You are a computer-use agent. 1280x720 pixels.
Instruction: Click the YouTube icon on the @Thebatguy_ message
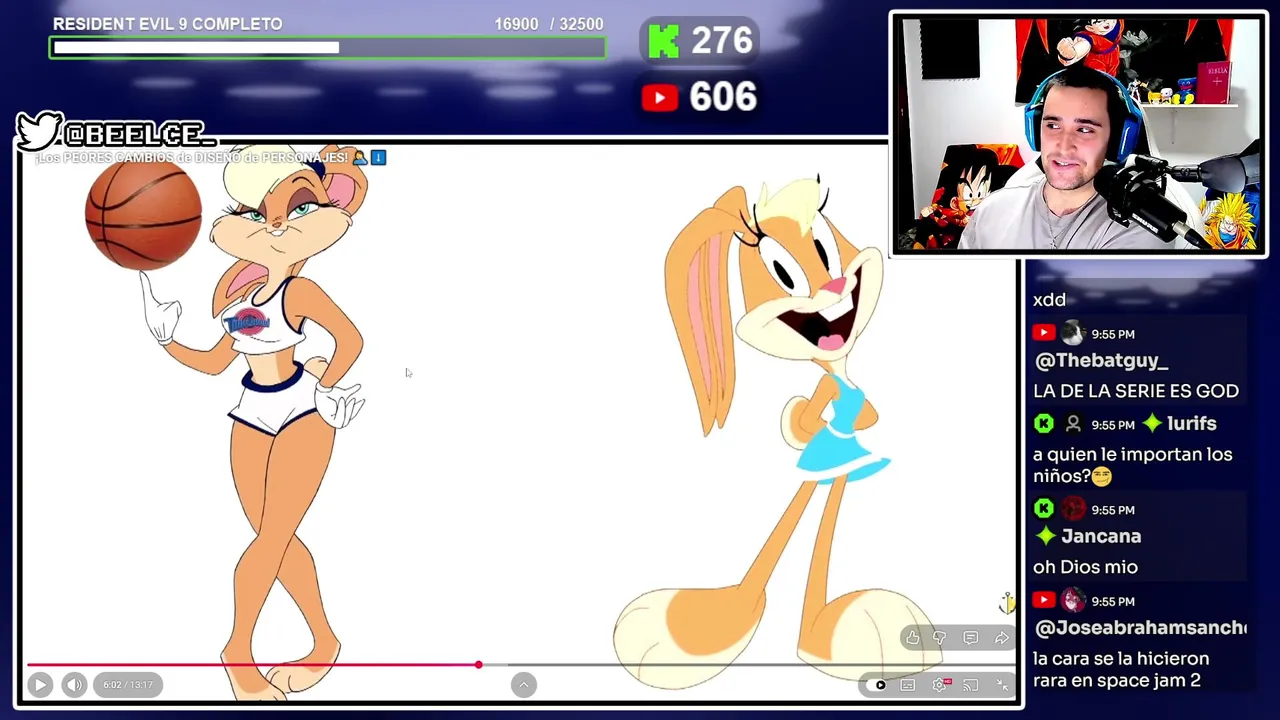click(1043, 333)
